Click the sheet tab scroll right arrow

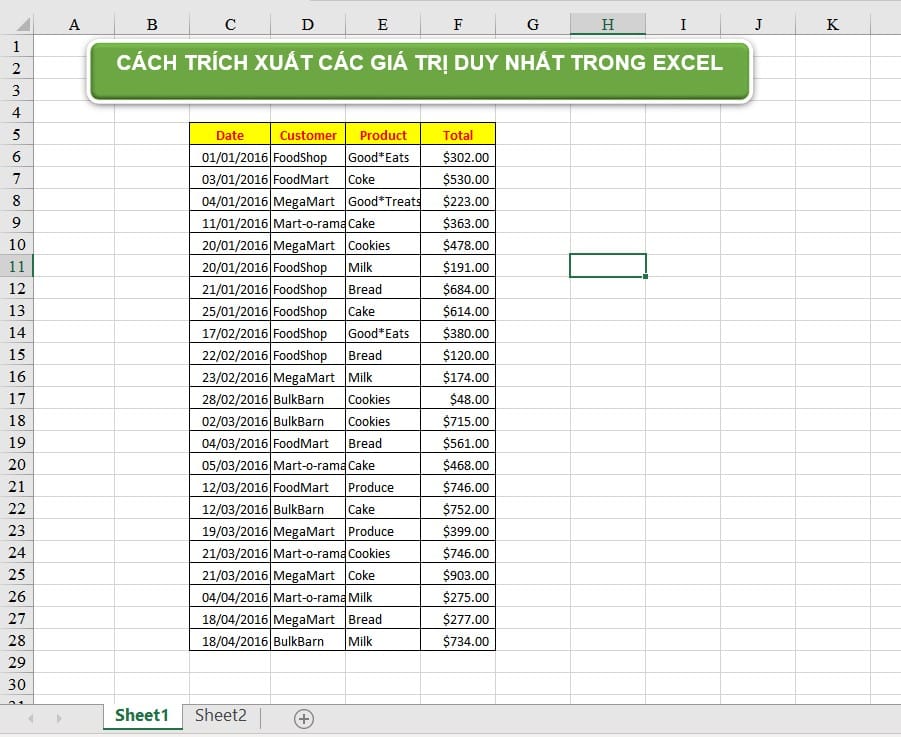click(59, 718)
